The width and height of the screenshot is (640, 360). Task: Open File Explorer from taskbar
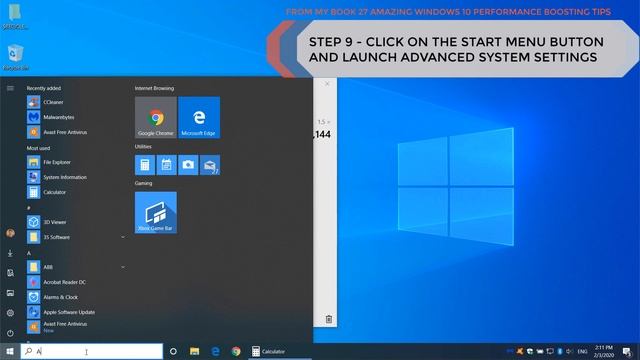click(x=194, y=351)
